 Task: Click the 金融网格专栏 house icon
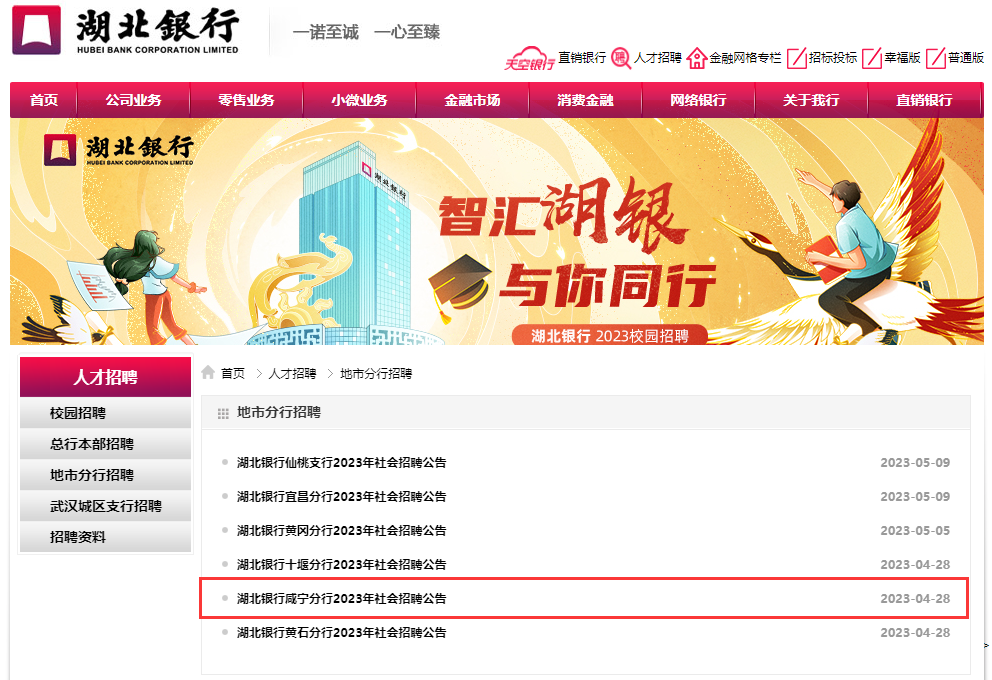(x=697, y=58)
